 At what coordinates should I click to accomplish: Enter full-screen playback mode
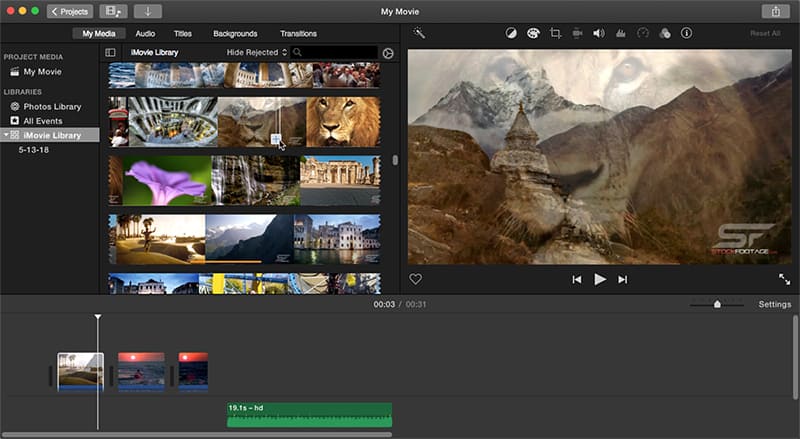tap(784, 279)
